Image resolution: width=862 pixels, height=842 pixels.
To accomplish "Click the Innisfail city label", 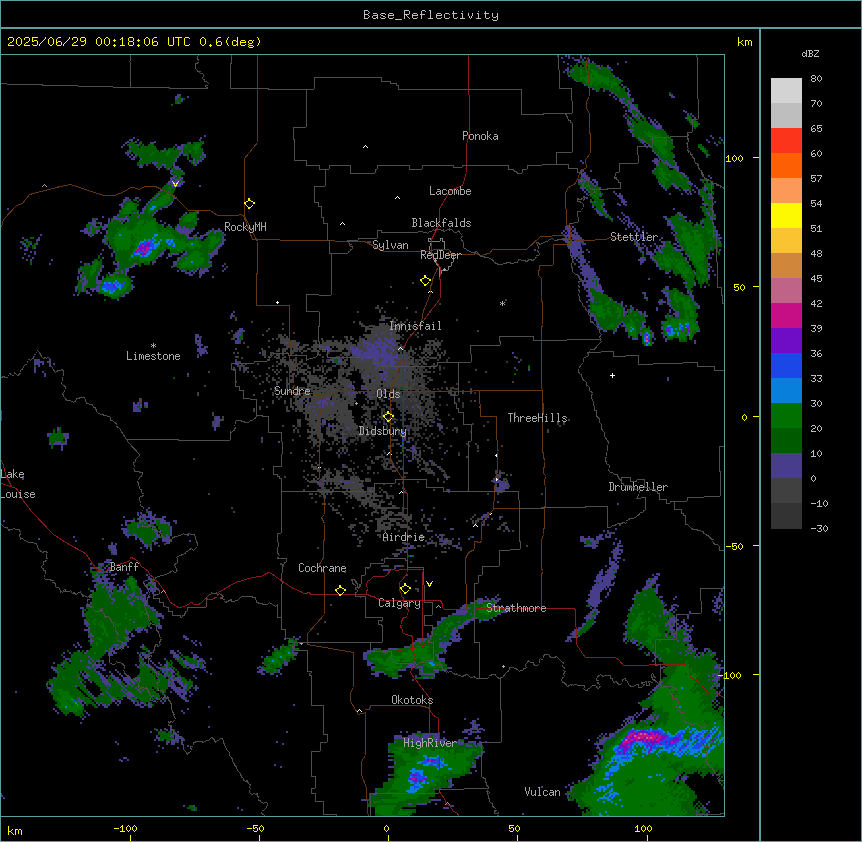I will coord(415,326).
